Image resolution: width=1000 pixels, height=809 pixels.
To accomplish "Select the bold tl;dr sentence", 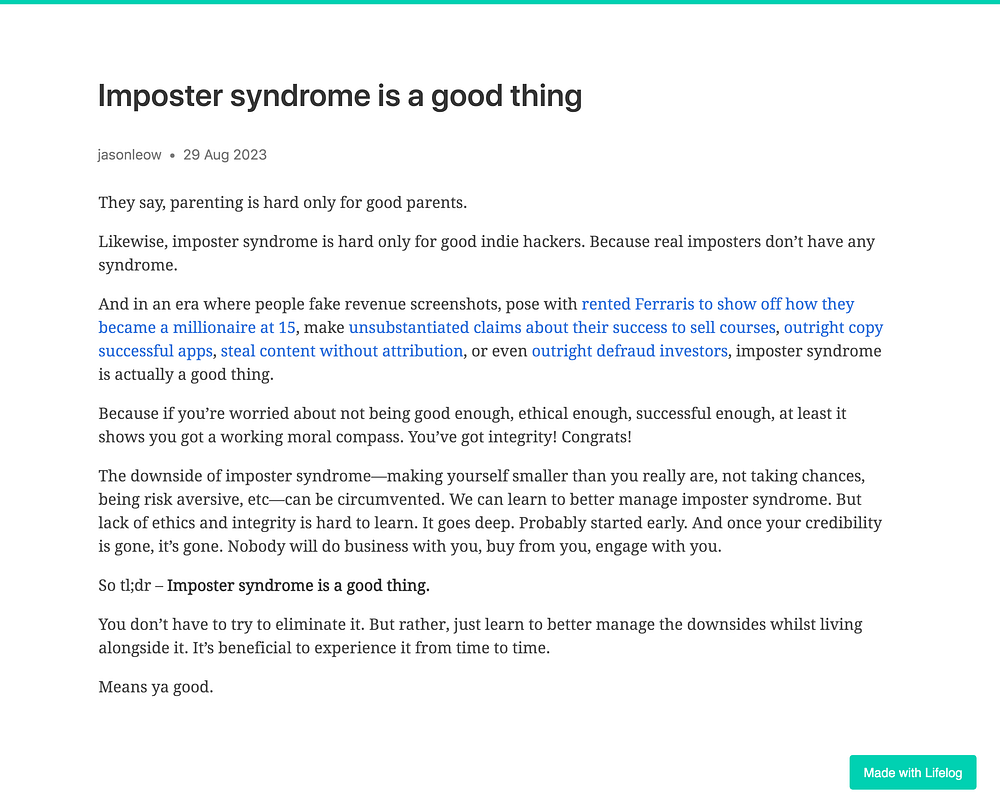I will [x=298, y=586].
